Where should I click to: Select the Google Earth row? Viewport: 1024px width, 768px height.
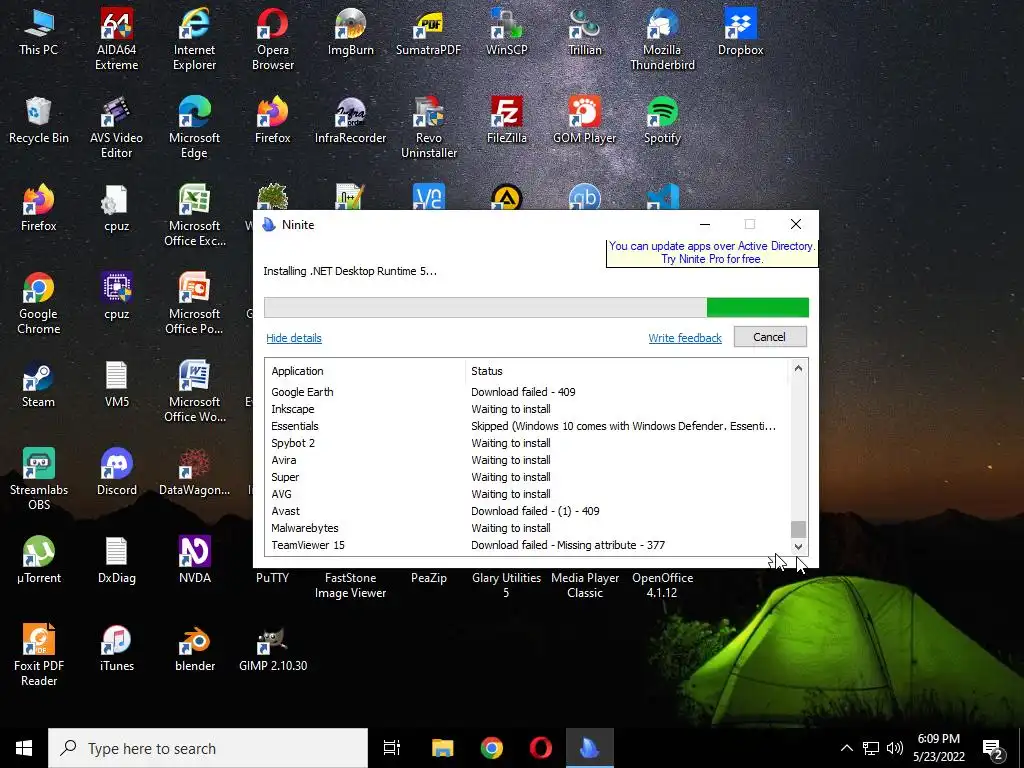tap(528, 392)
